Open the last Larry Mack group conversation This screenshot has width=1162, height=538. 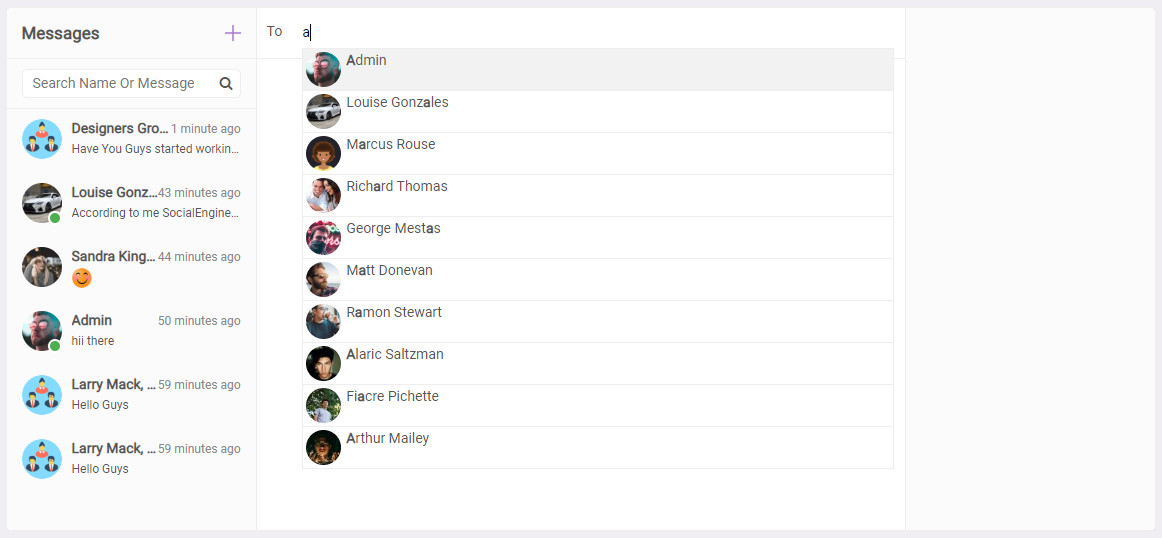131,459
